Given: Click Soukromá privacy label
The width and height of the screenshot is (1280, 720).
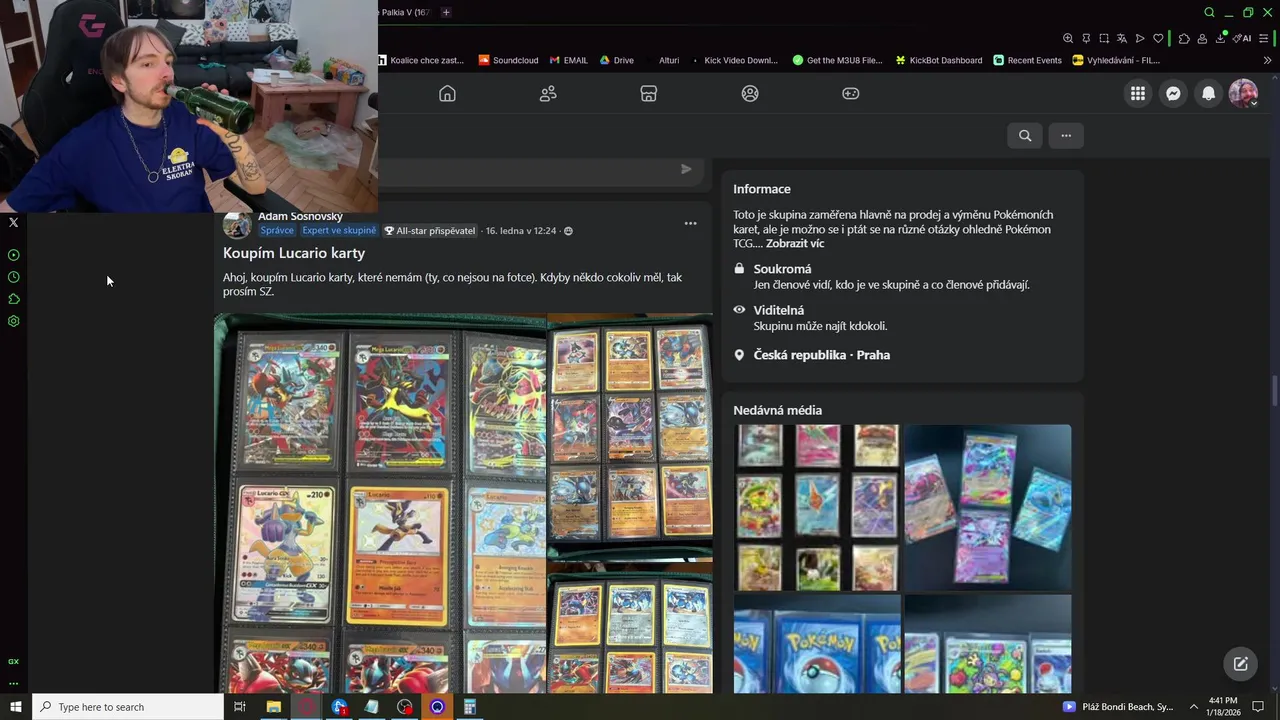Looking at the screenshot, I should click(x=782, y=269).
